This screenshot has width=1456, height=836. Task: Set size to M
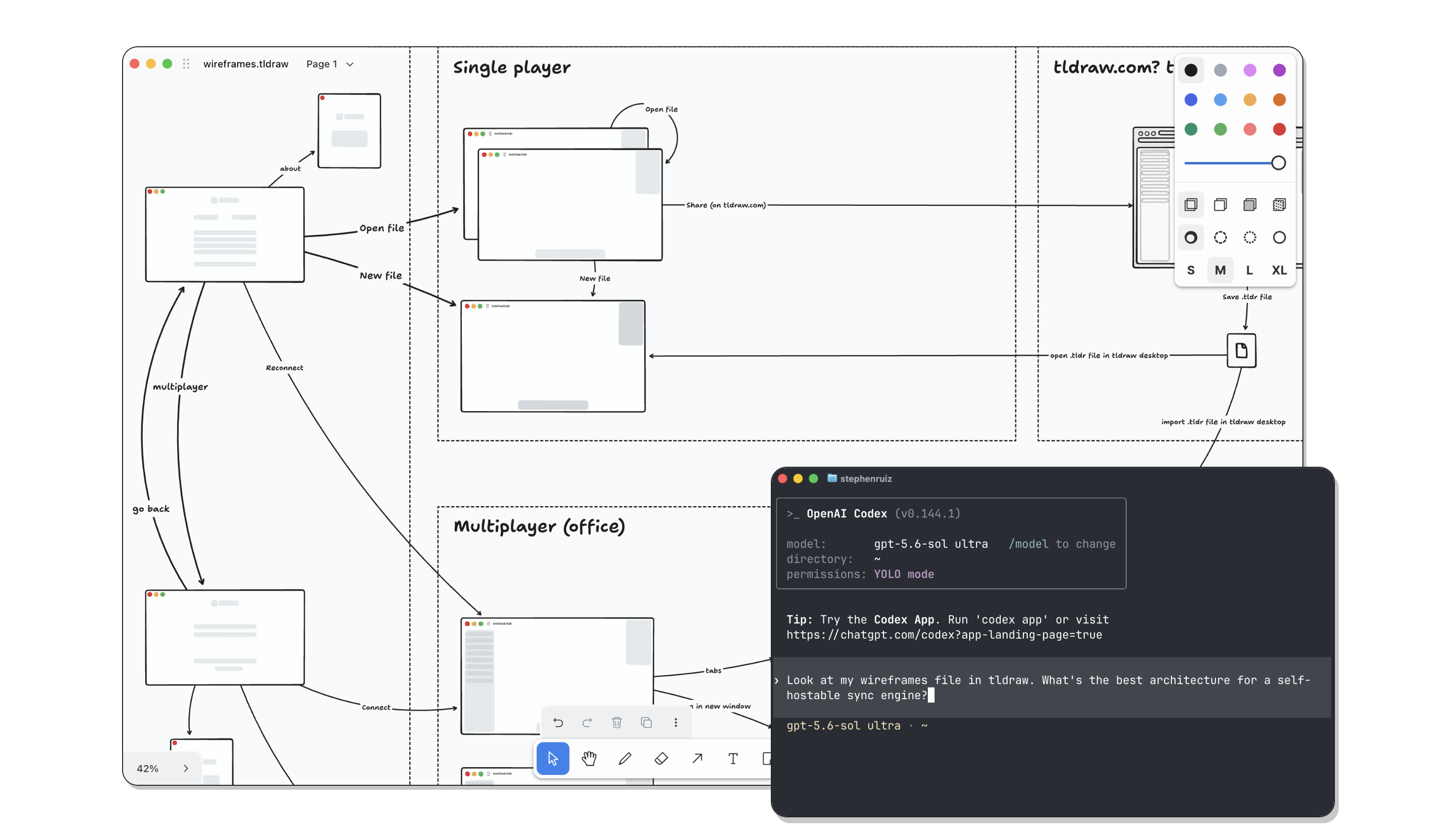[1220, 270]
